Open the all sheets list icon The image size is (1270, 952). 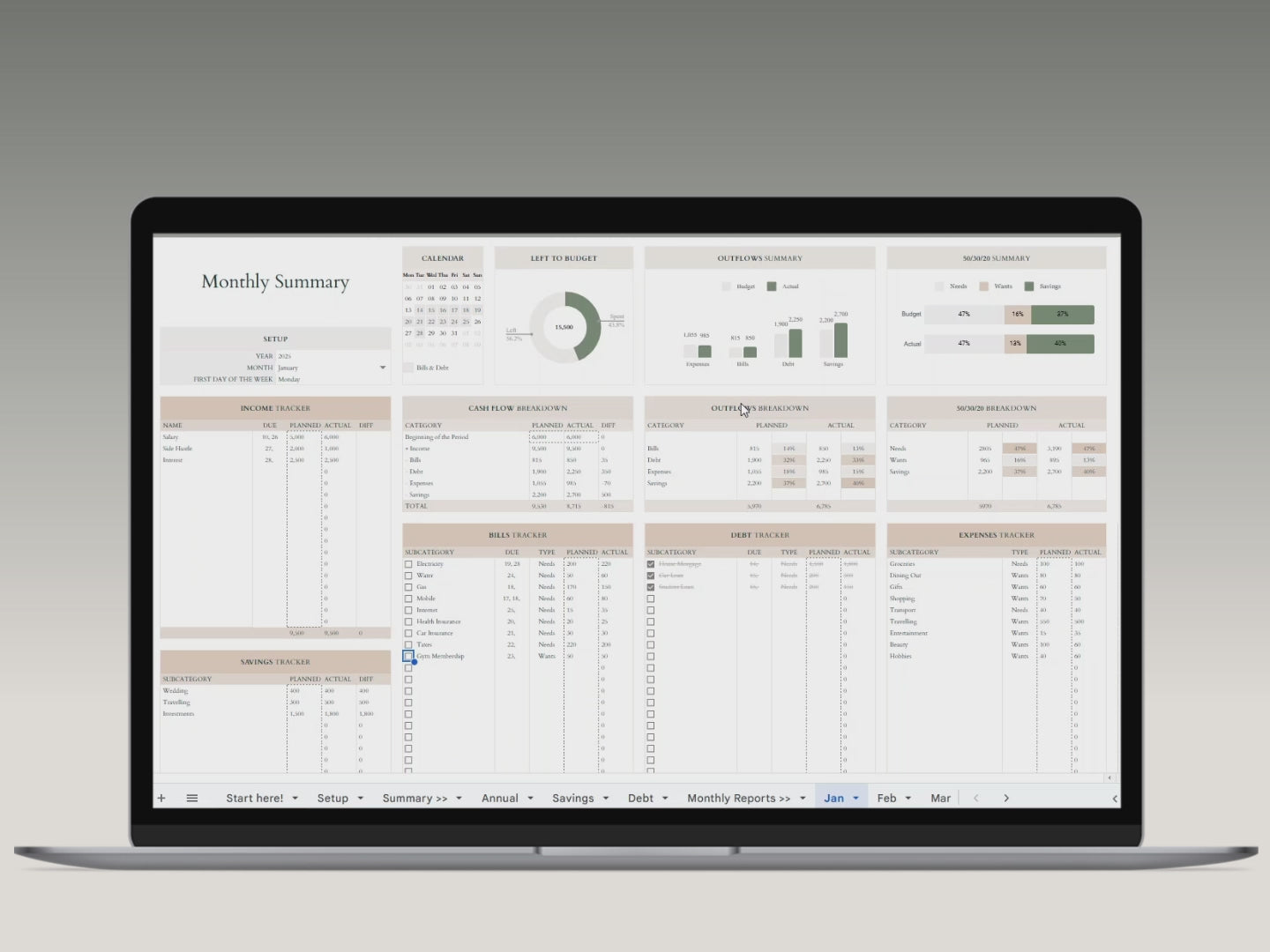(191, 798)
